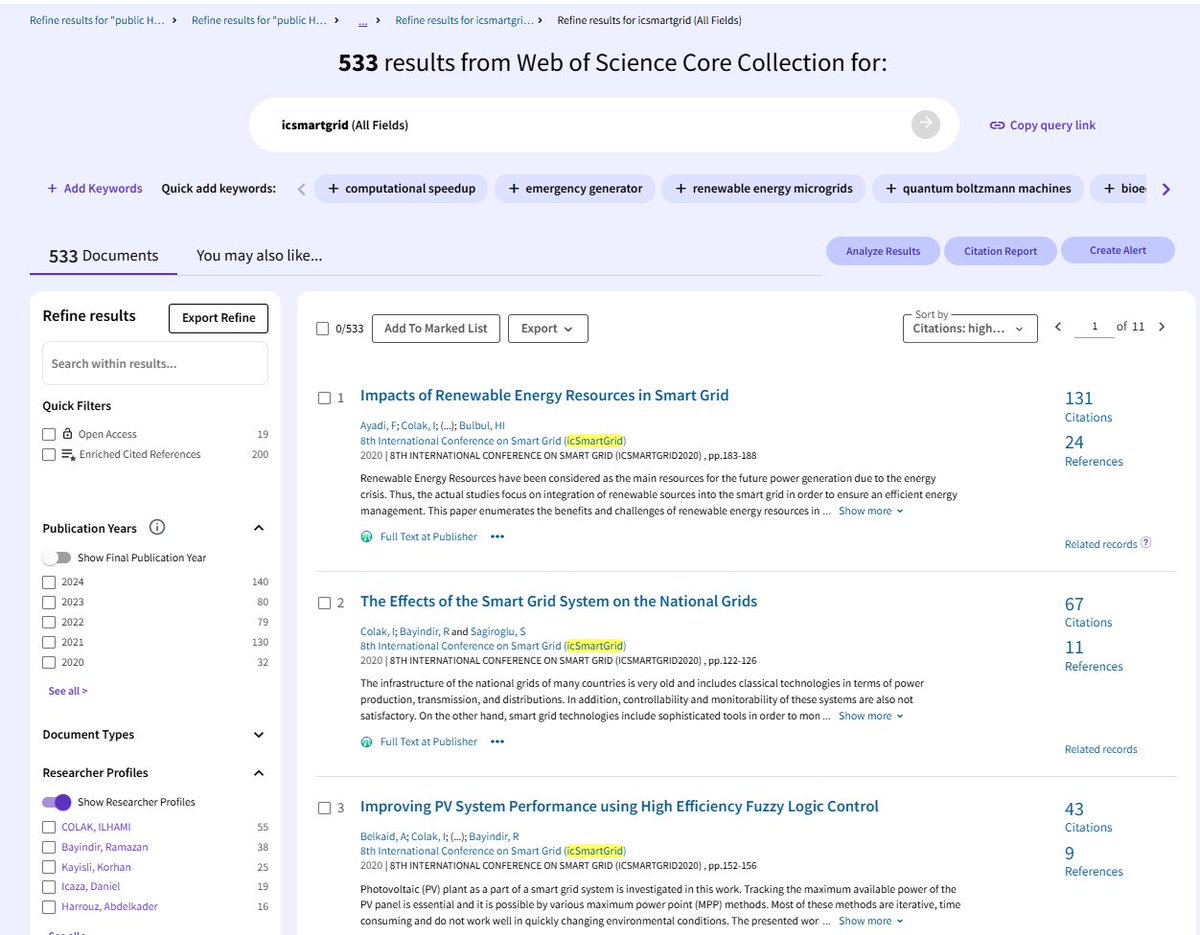This screenshot has width=1200, height=935.
Task: Open title Impacts of Renewable Energy Resources
Action: click(544, 395)
